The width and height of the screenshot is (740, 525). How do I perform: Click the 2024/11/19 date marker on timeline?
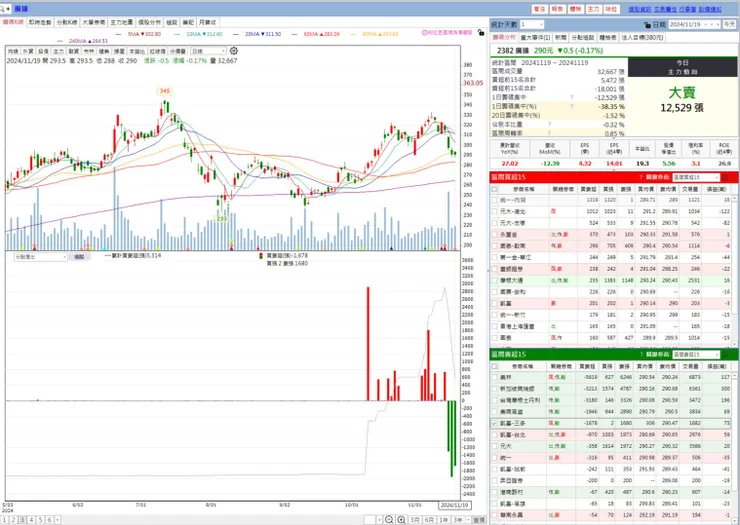[454, 505]
